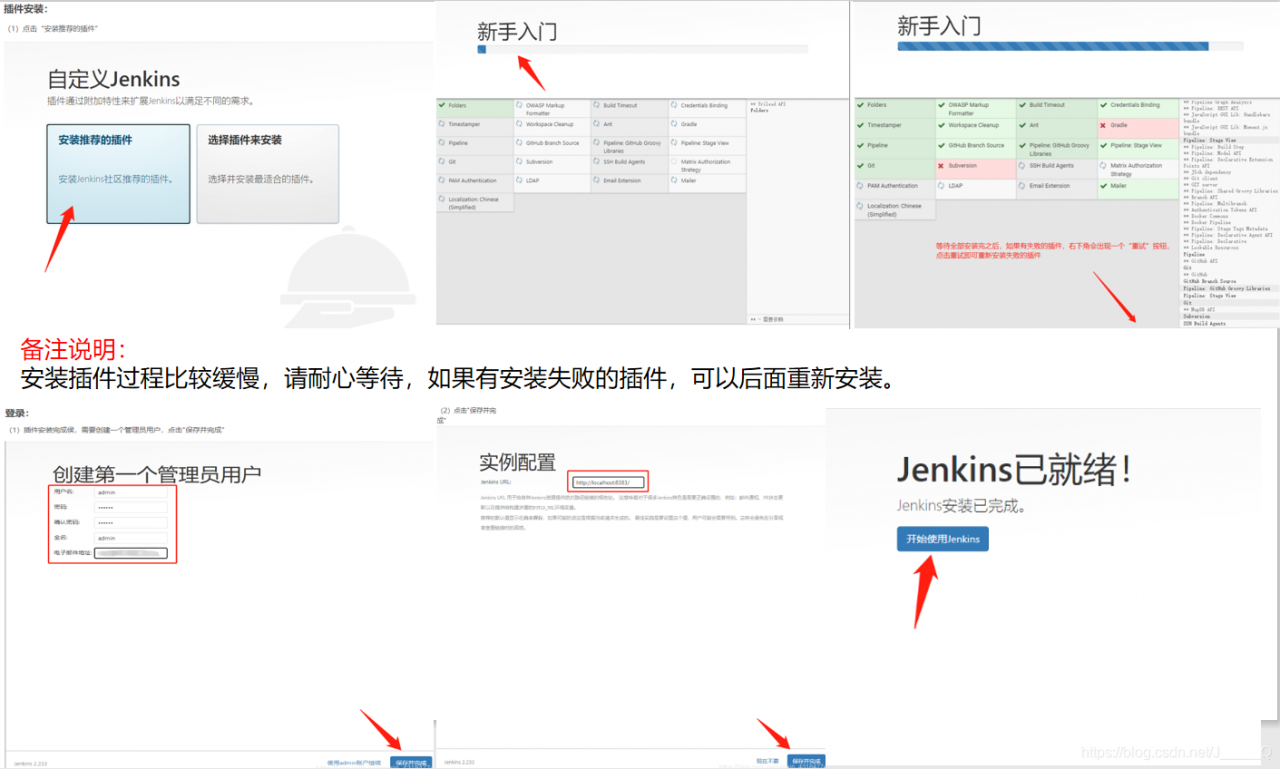Viewport: 1280px width, 769px height.
Task: Click the spinner beside Subversion in early-progress panel
Action: [520, 162]
